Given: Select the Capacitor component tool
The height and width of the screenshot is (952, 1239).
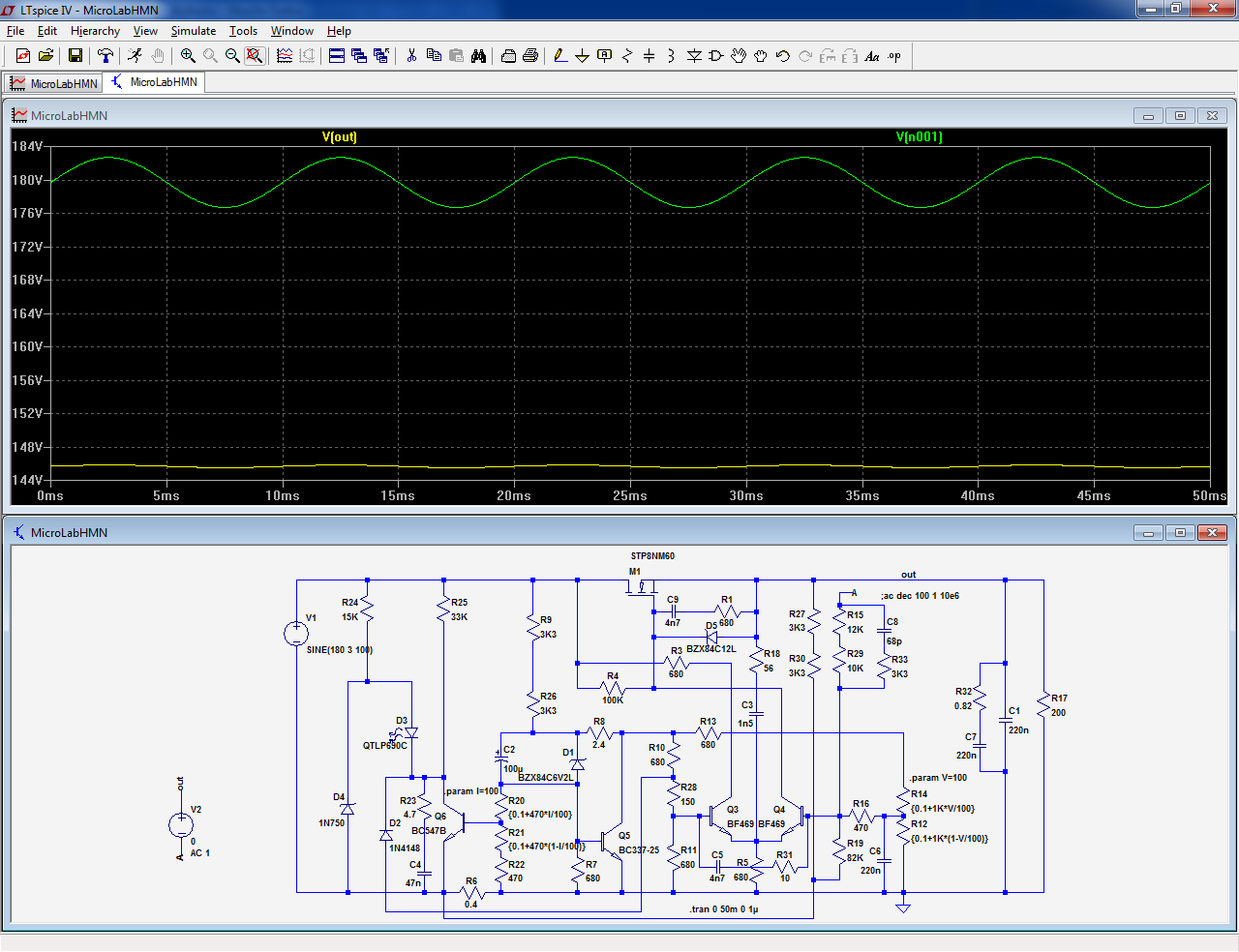Looking at the screenshot, I should click(x=650, y=56).
